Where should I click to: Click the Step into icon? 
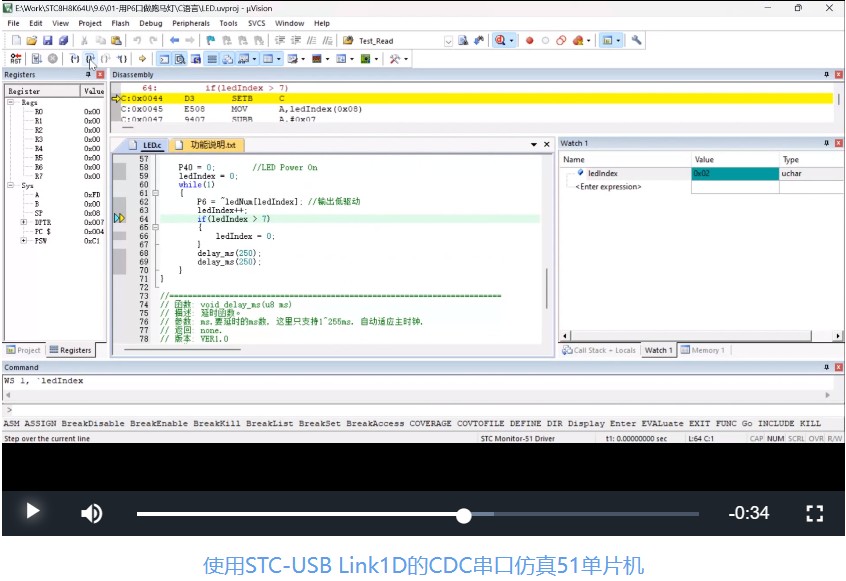coord(74,59)
